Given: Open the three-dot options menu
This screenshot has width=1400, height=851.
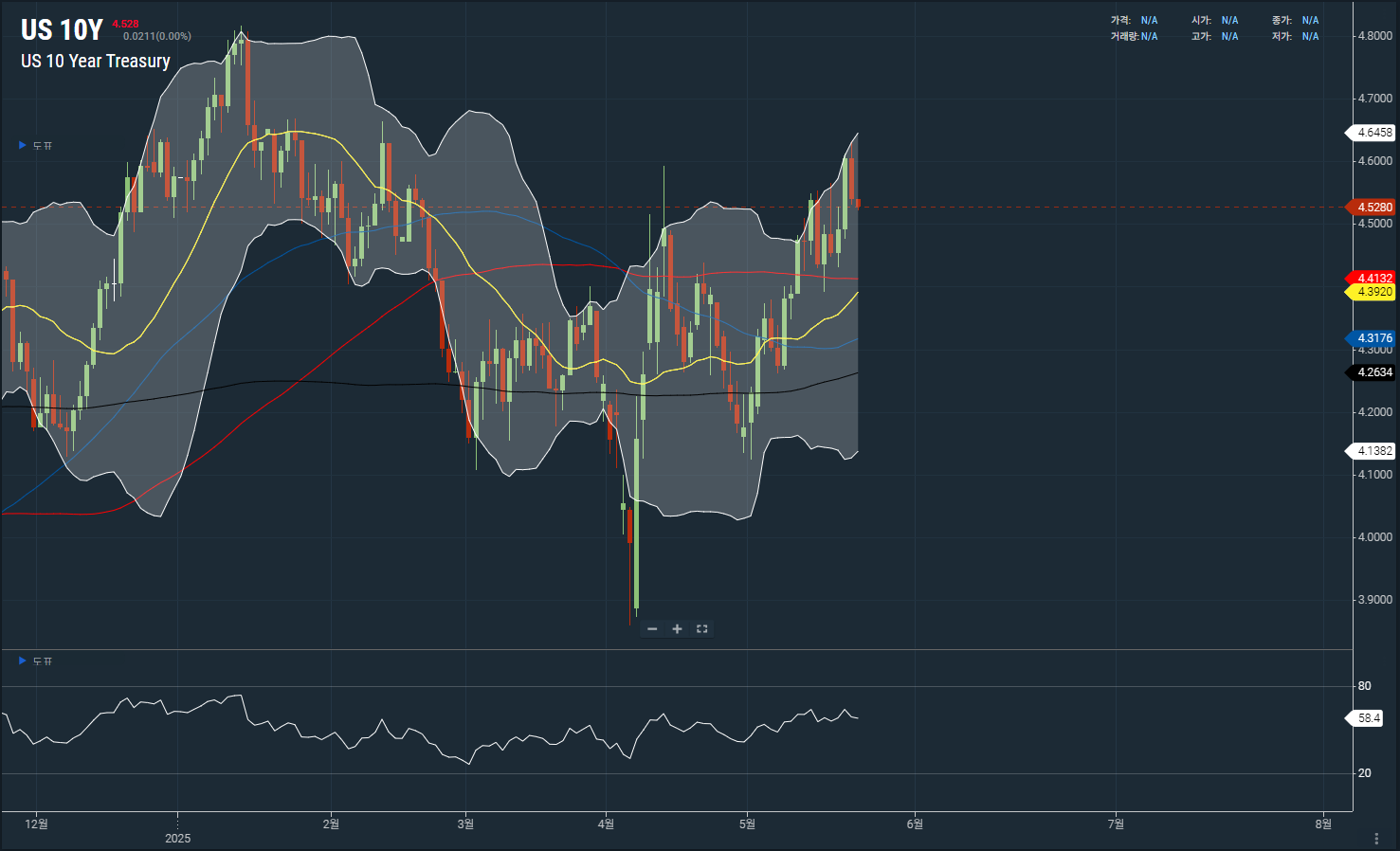Looking at the screenshot, I should [x=1376, y=839].
